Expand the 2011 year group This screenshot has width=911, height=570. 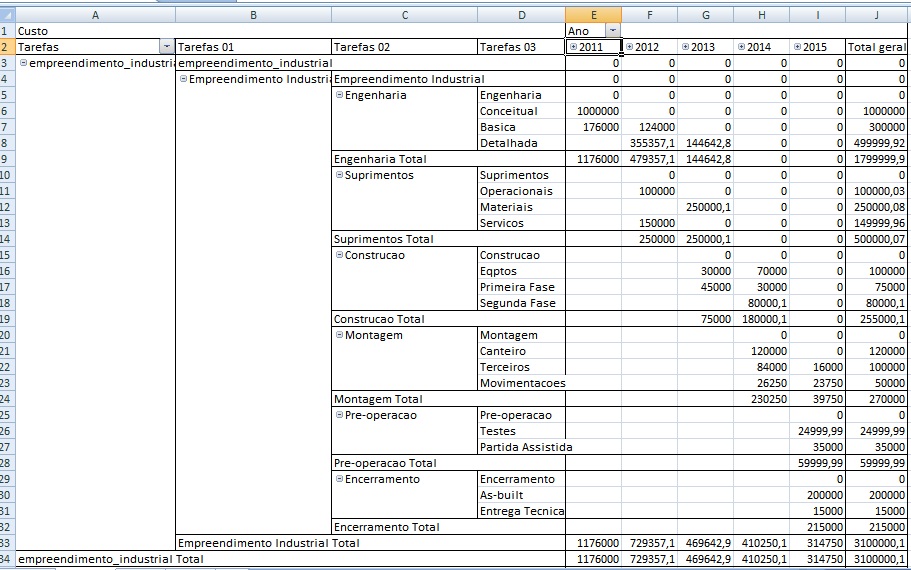(573, 46)
